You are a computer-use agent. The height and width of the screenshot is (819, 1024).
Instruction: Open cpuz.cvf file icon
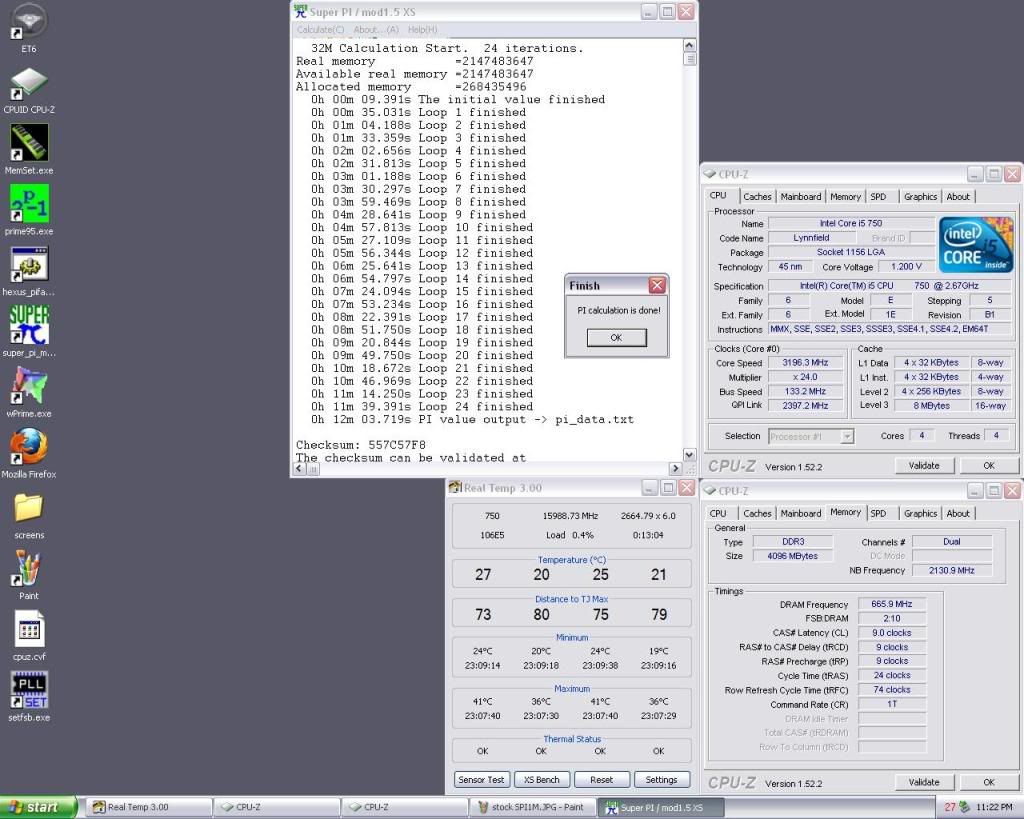29,635
